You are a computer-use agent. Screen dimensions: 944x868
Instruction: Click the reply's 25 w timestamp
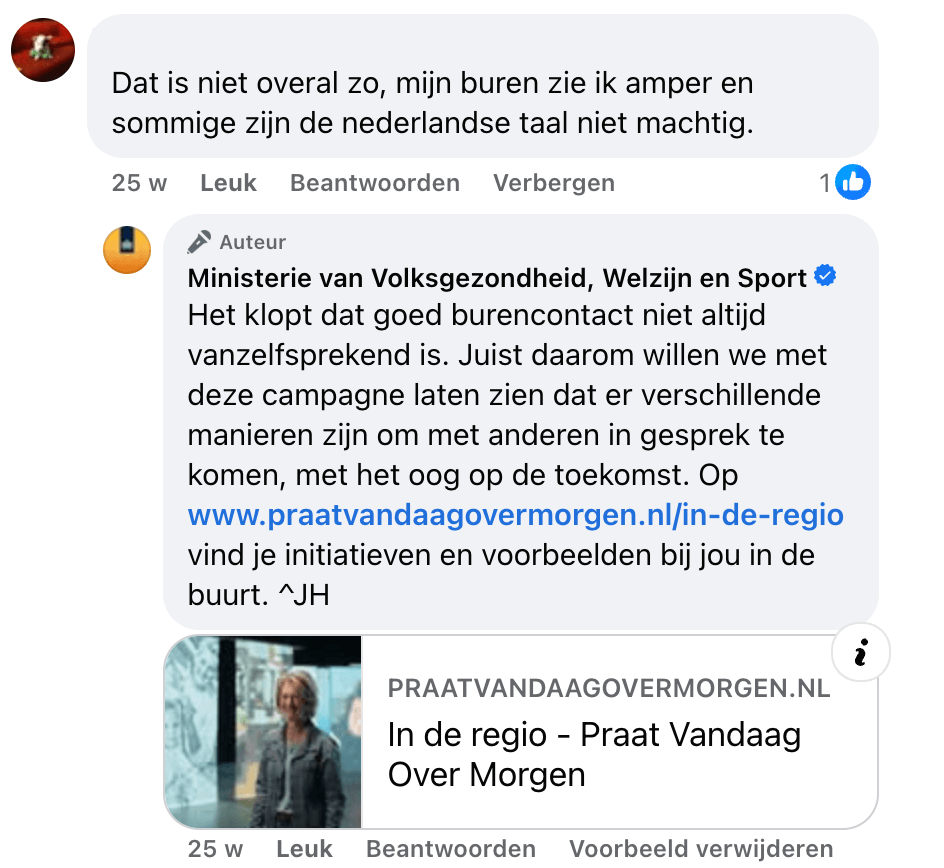point(215,849)
